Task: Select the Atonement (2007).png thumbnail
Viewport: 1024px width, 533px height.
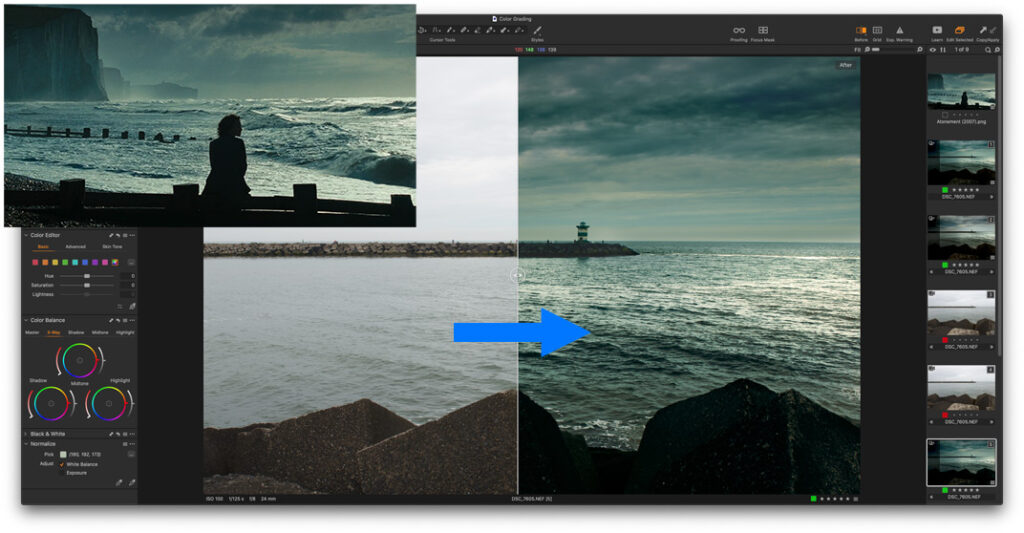Action: [x=961, y=91]
